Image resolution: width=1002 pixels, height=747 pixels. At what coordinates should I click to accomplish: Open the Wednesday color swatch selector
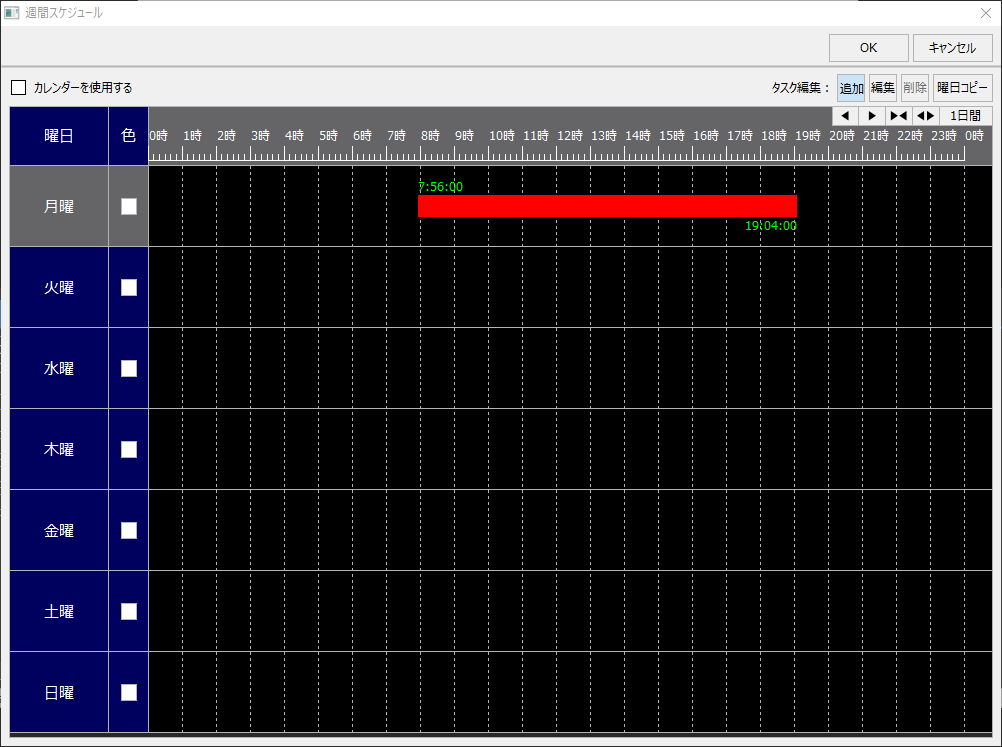[128, 368]
